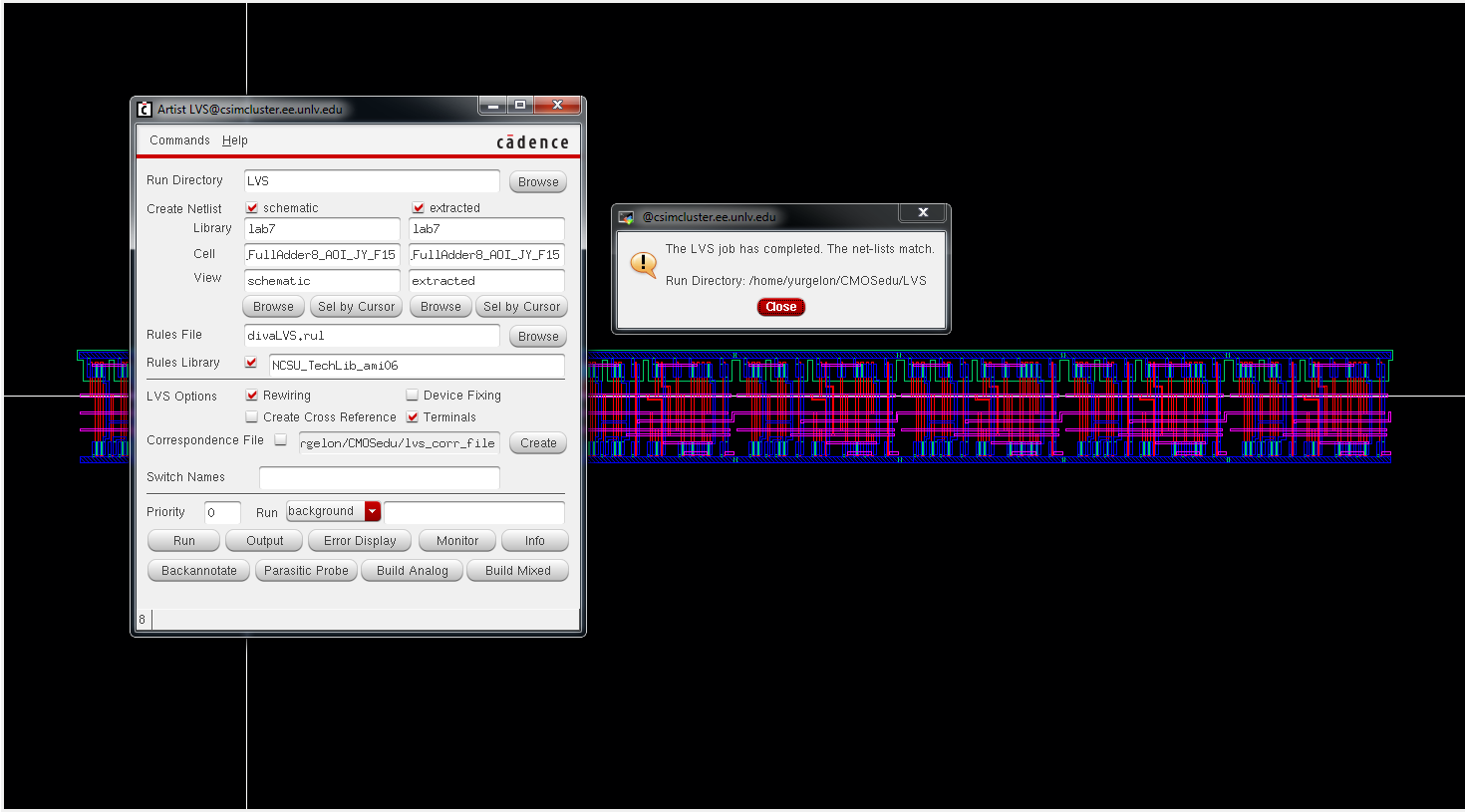Click the Switch Names input field
This screenshot has width=1465, height=812.
pyautogui.click(x=379, y=477)
